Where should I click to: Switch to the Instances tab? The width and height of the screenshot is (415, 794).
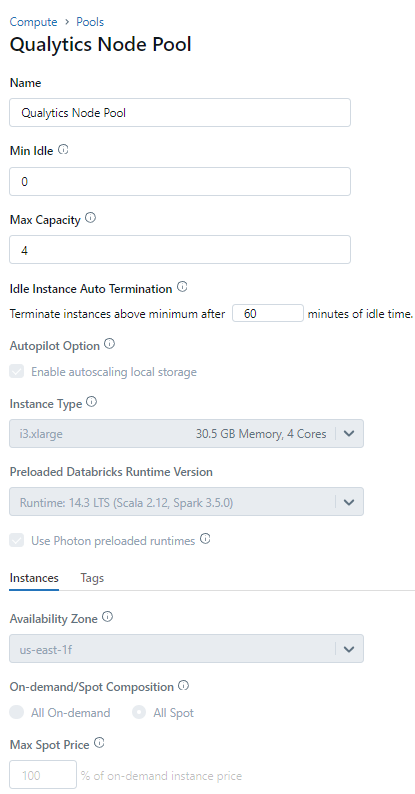(34, 578)
